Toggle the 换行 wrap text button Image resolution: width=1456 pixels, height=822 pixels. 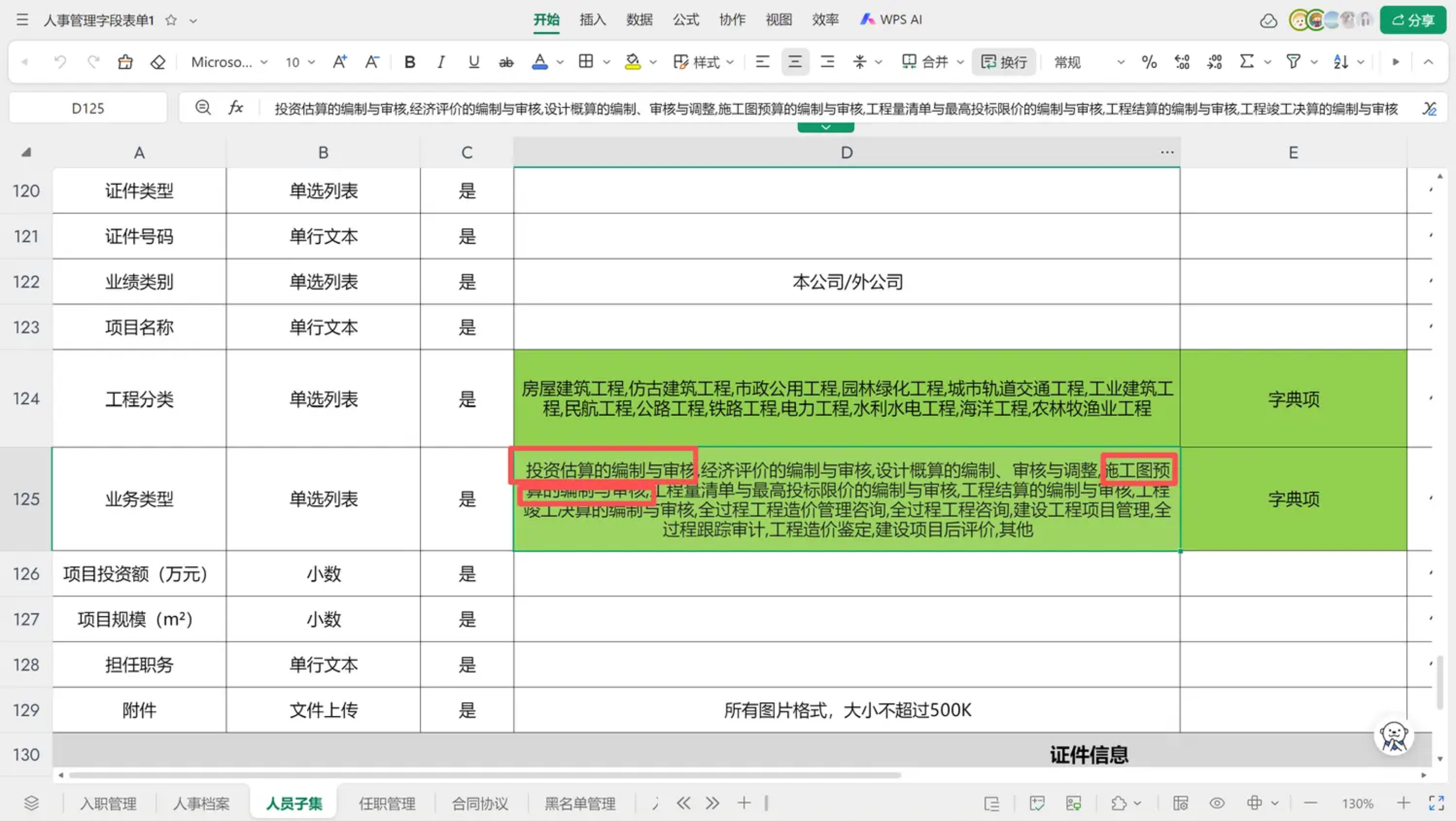(x=1004, y=62)
